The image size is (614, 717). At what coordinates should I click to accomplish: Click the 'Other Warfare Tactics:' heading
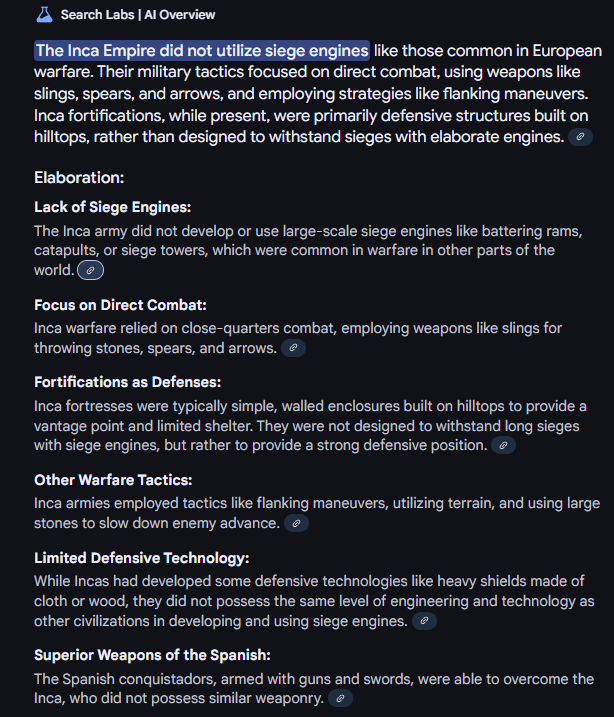[x=113, y=480]
